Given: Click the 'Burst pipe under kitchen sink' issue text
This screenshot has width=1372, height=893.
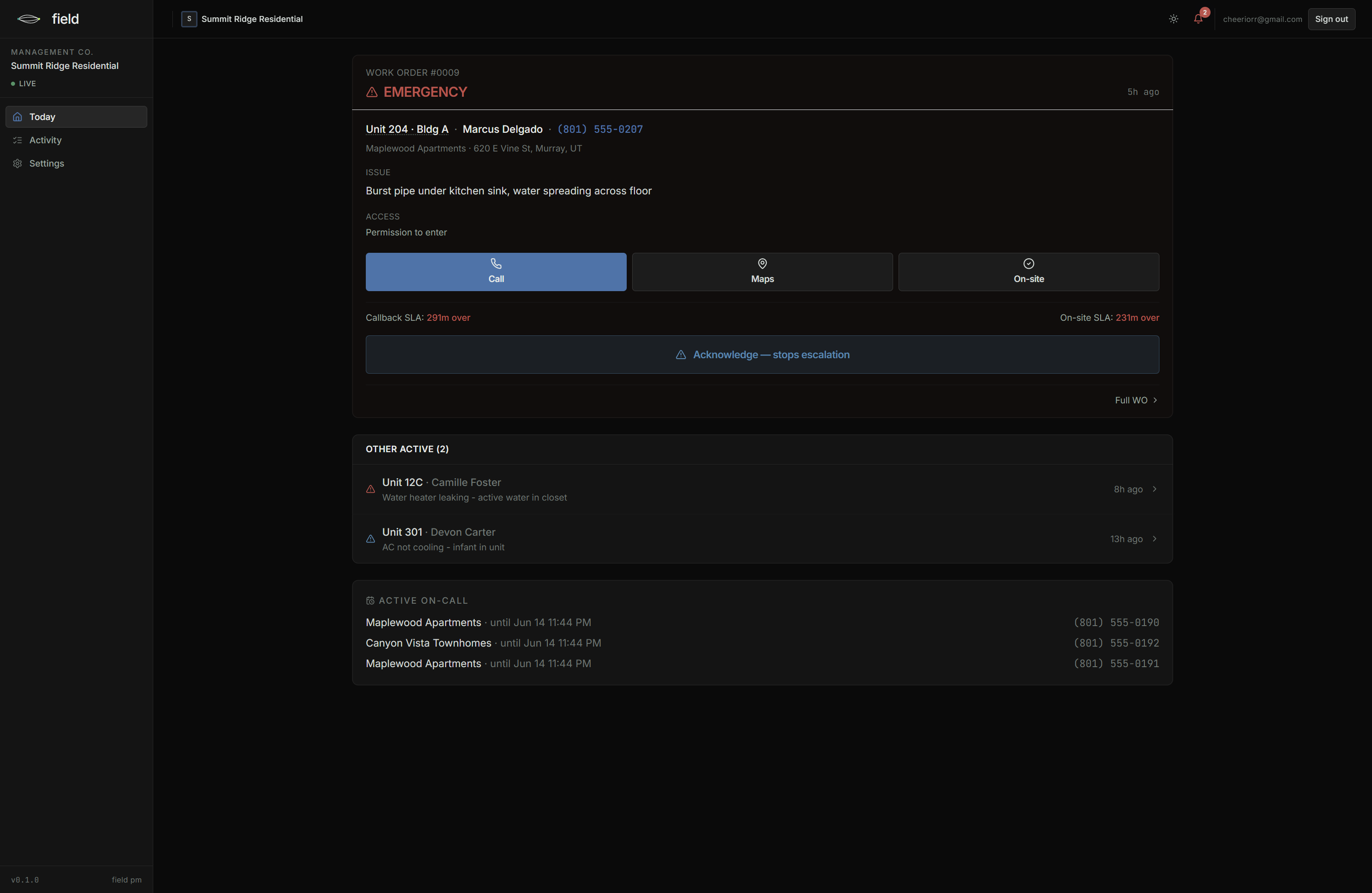Looking at the screenshot, I should [509, 191].
